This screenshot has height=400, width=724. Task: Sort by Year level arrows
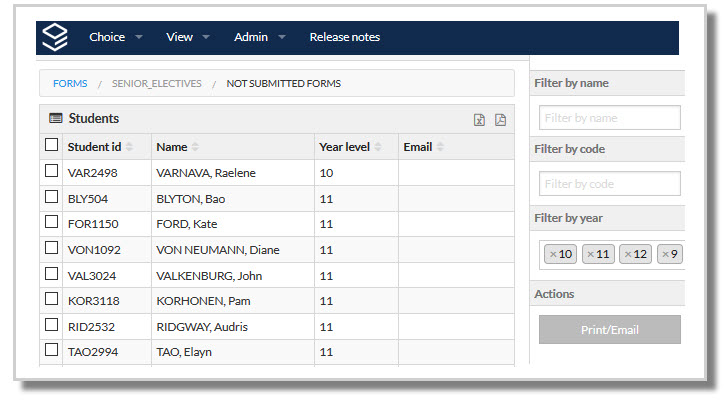pyautogui.click(x=378, y=147)
